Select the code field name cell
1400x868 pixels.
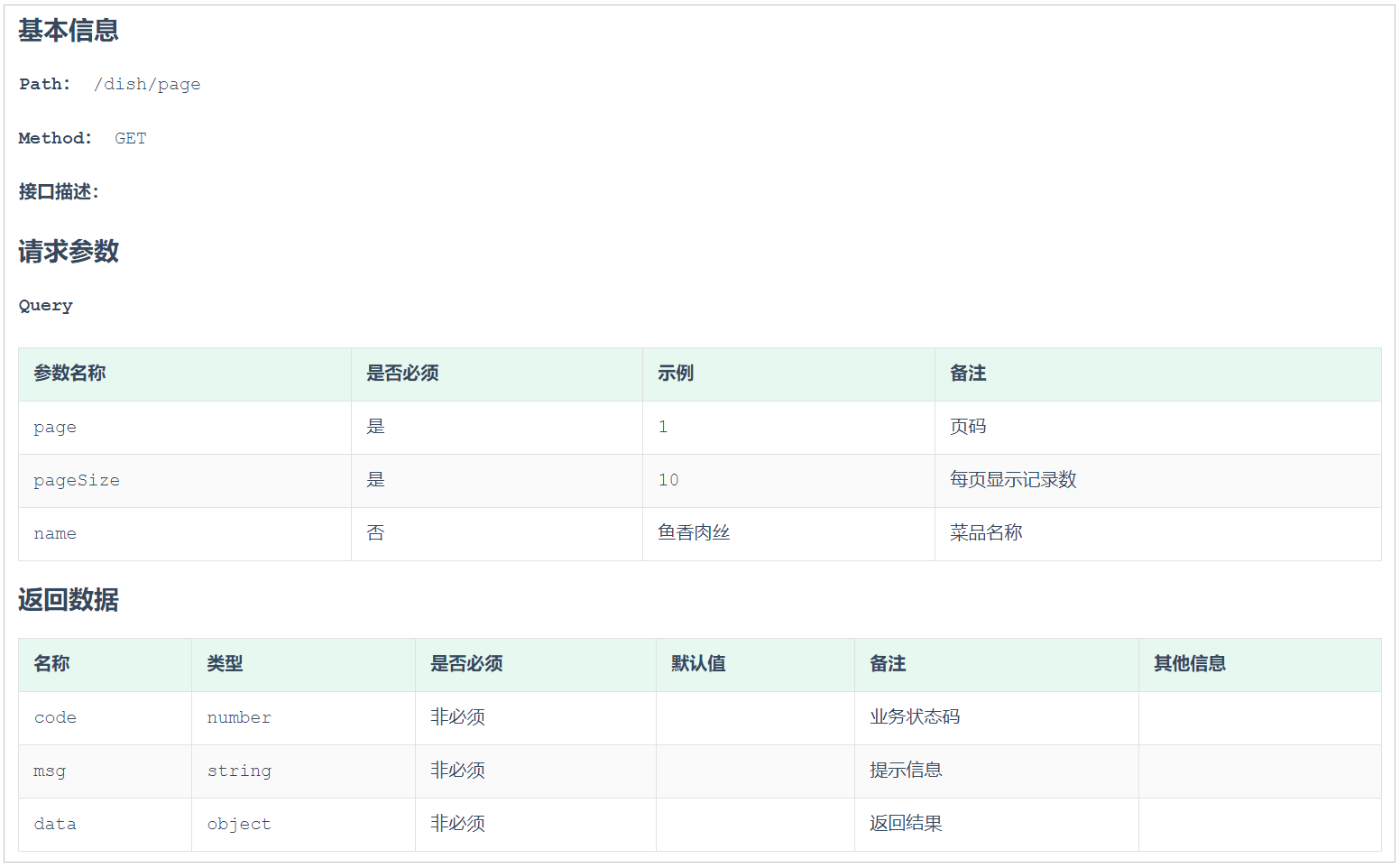pos(55,718)
